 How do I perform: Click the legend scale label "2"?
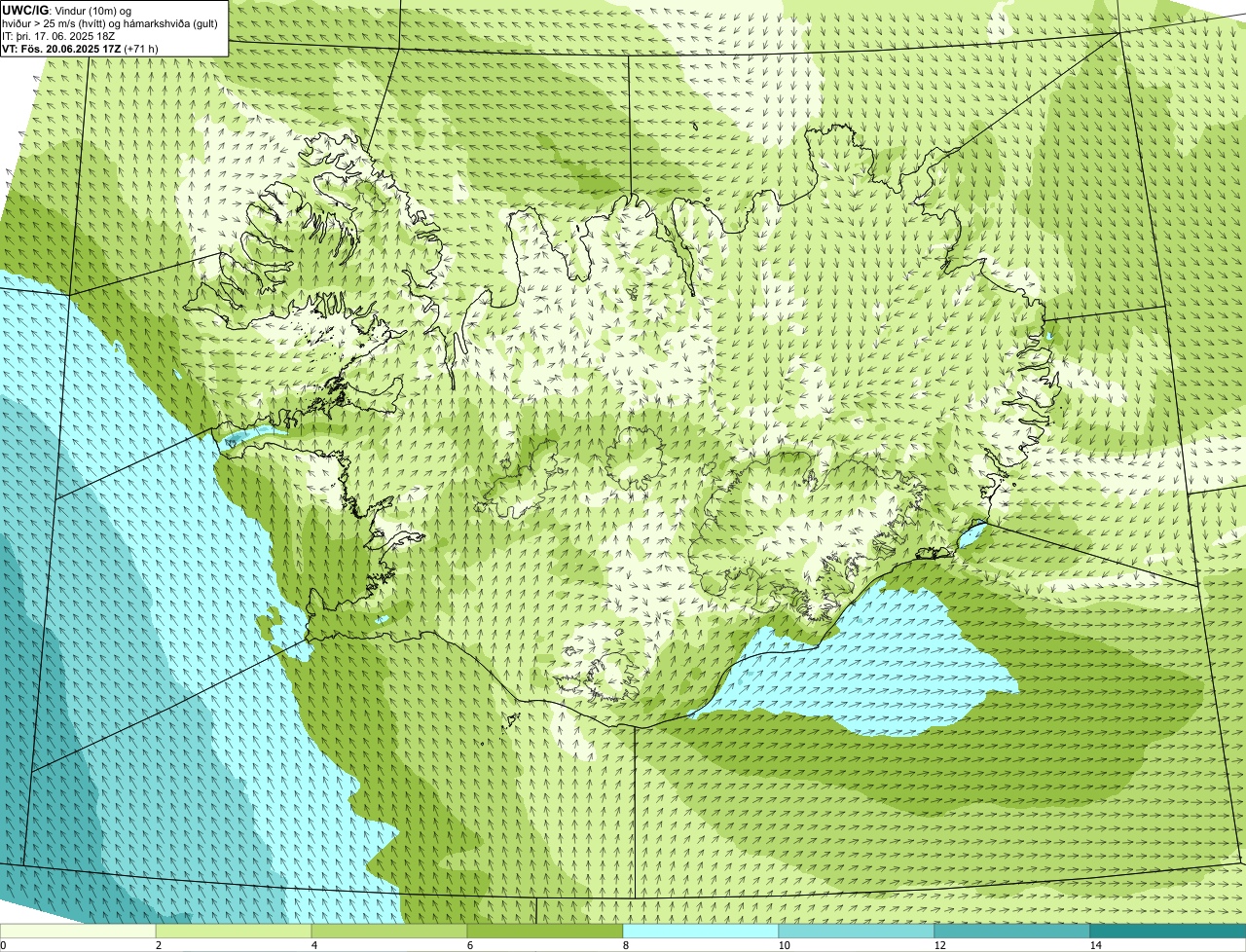point(158,945)
